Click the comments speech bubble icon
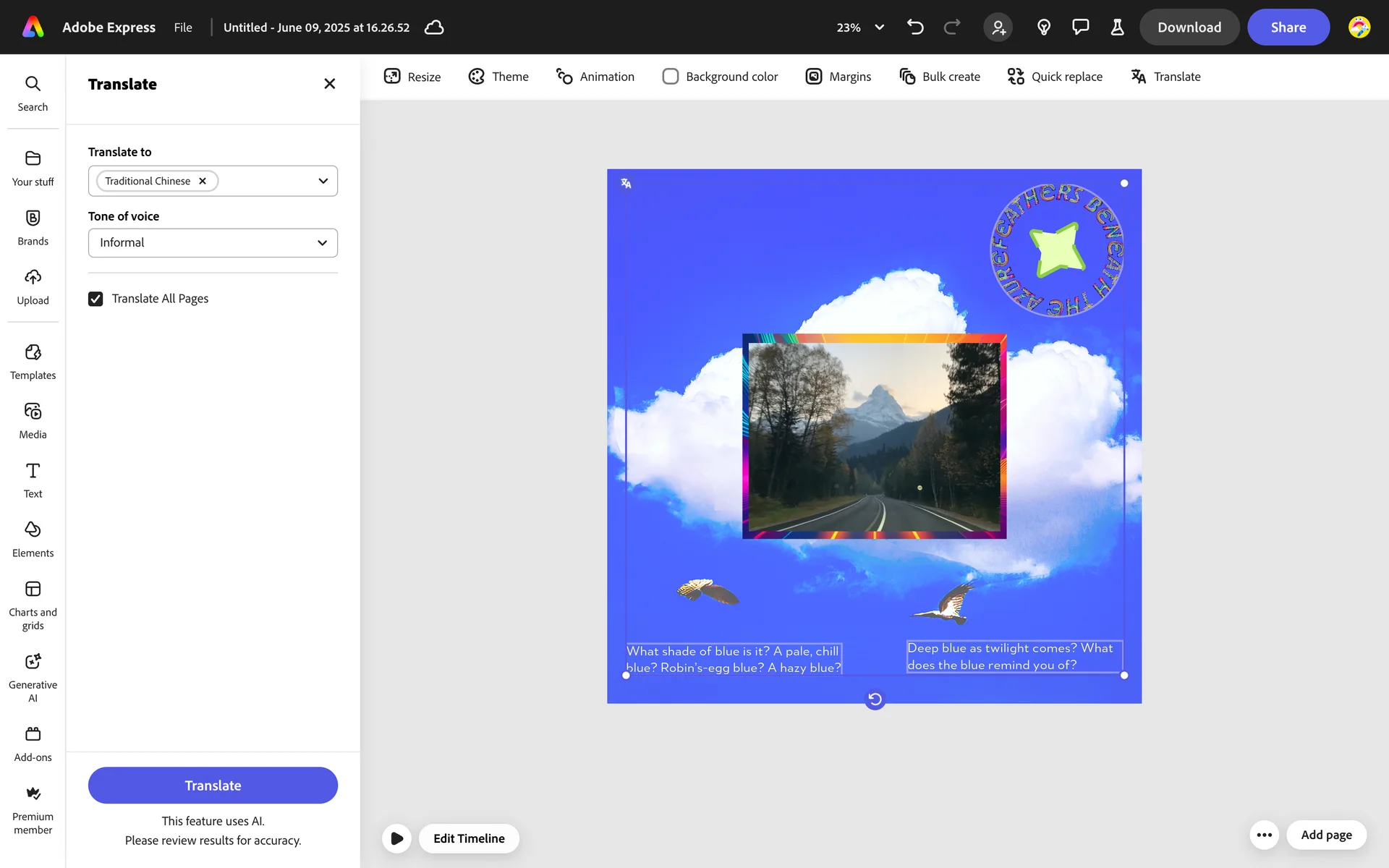Screen dimensions: 1389x868 [1080, 27]
